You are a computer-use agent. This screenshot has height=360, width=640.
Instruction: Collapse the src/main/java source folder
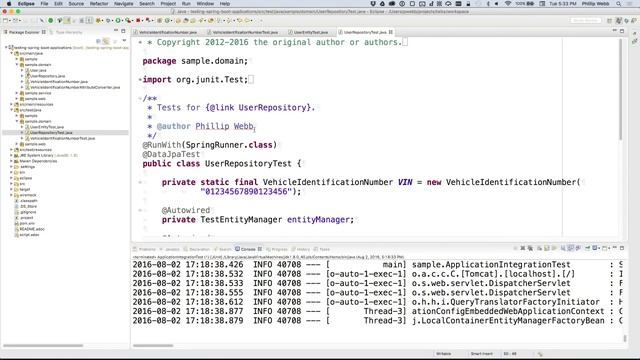[12, 53]
